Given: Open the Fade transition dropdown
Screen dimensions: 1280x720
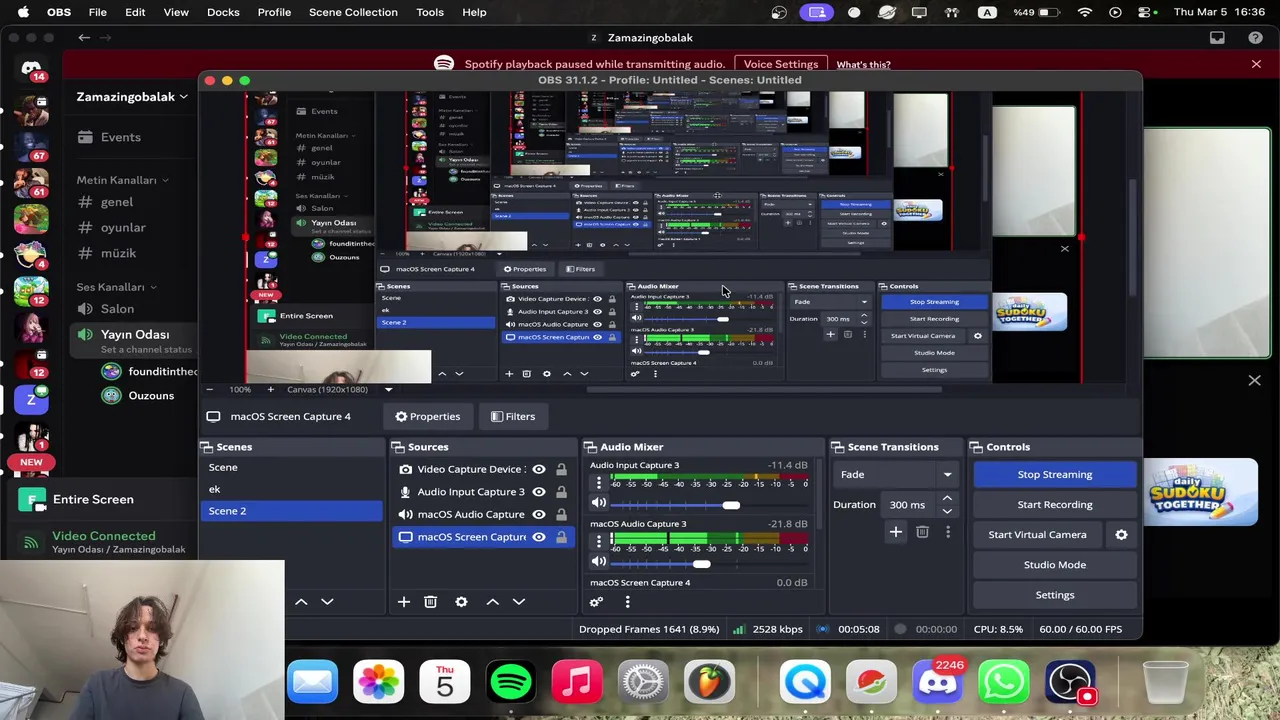Looking at the screenshot, I should tap(895, 475).
